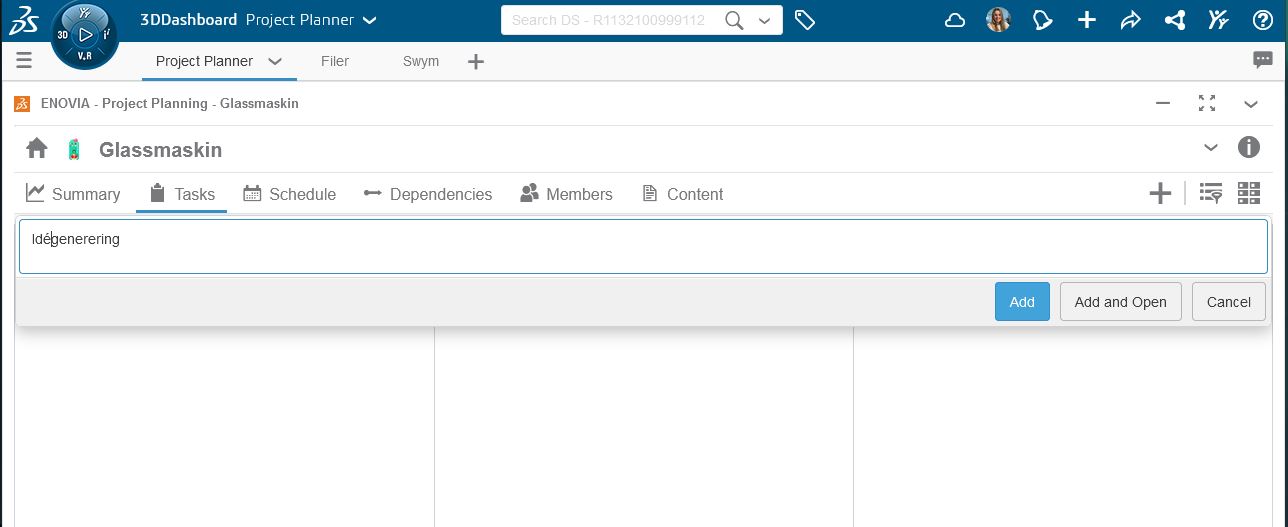Expand the search options dropdown arrow
This screenshot has height=527, width=1288.
click(x=765, y=20)
